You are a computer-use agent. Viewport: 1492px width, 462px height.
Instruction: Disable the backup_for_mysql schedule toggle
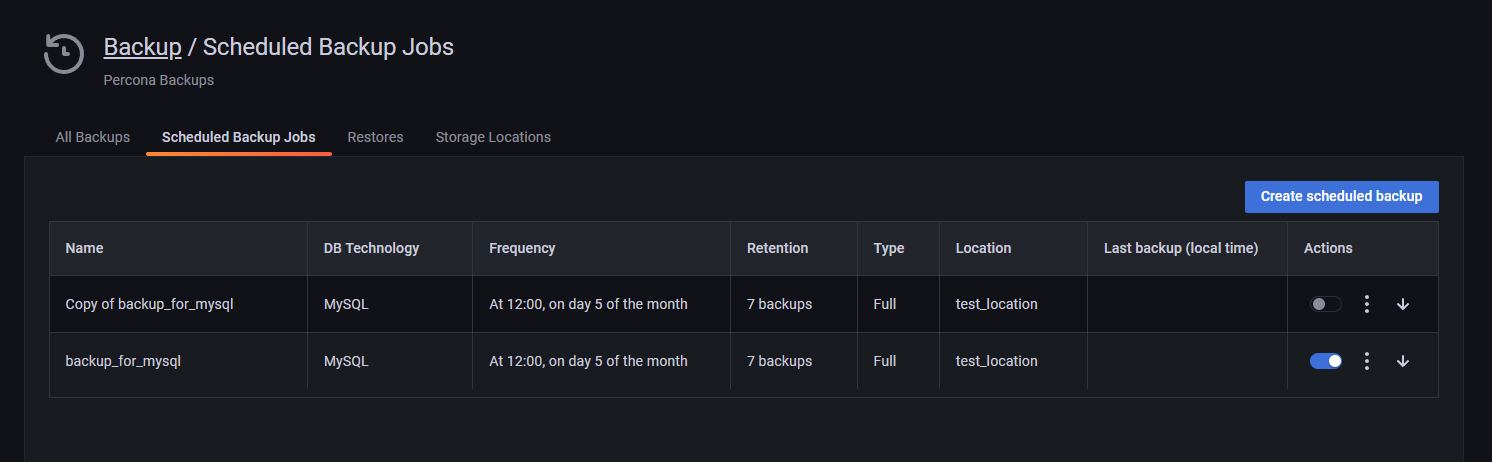[x=1326, y=361]
